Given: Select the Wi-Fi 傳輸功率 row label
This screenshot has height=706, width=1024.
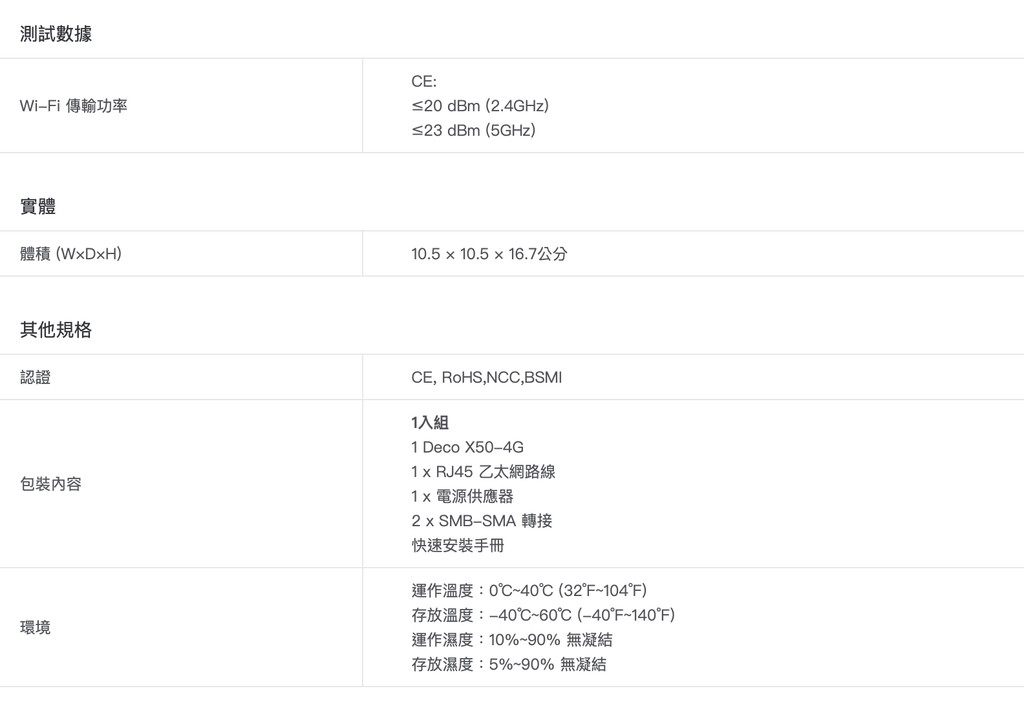Looking at the screenshot, I should pyautogui.click(x=74, y=105).
